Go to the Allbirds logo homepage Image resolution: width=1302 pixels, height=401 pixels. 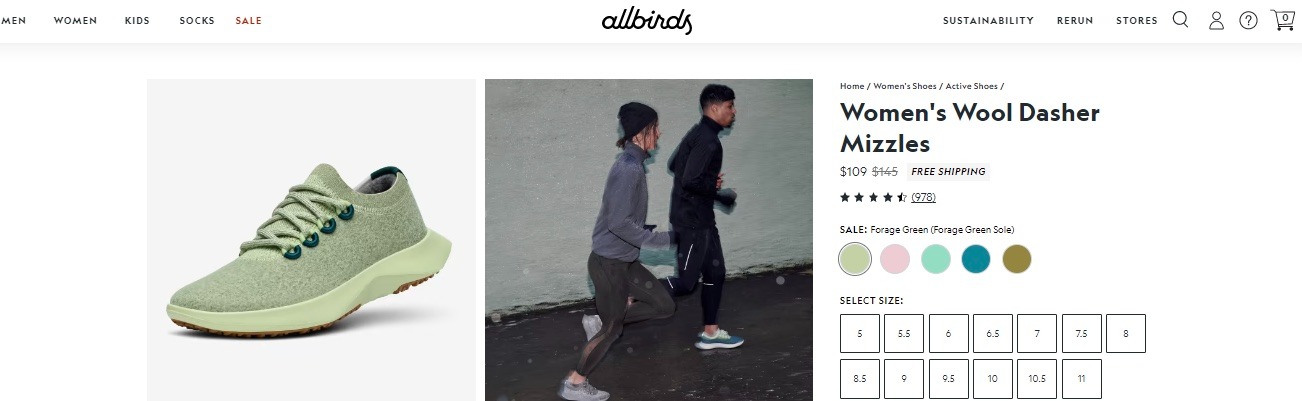coord(647,21)
